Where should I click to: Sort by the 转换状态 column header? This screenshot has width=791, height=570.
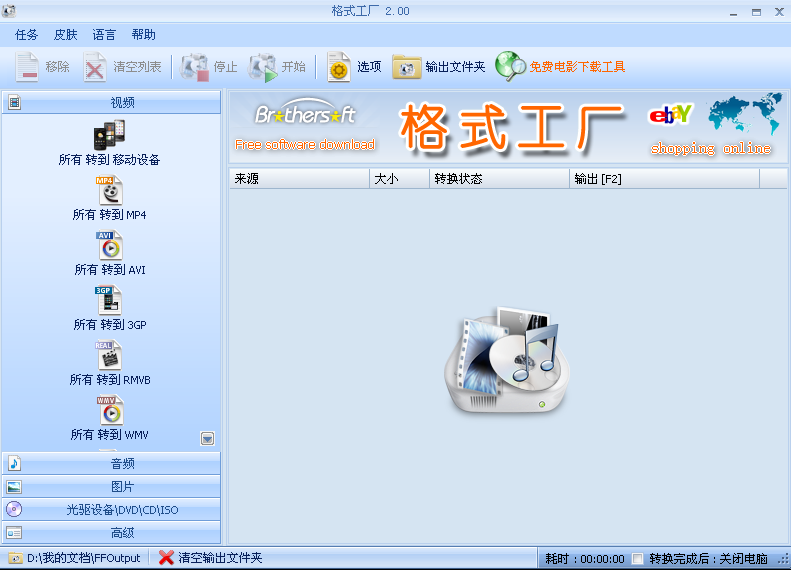[x=499, y=179]
